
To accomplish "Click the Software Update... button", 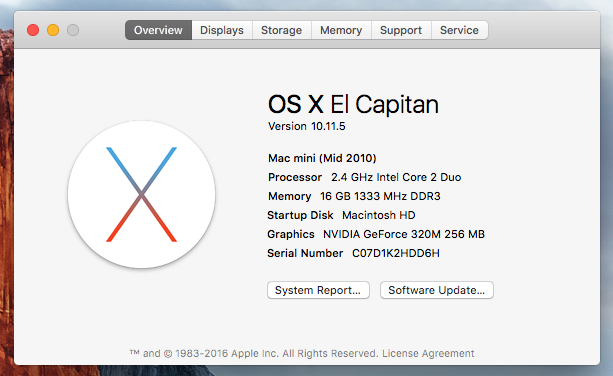I will click(437, 290).
